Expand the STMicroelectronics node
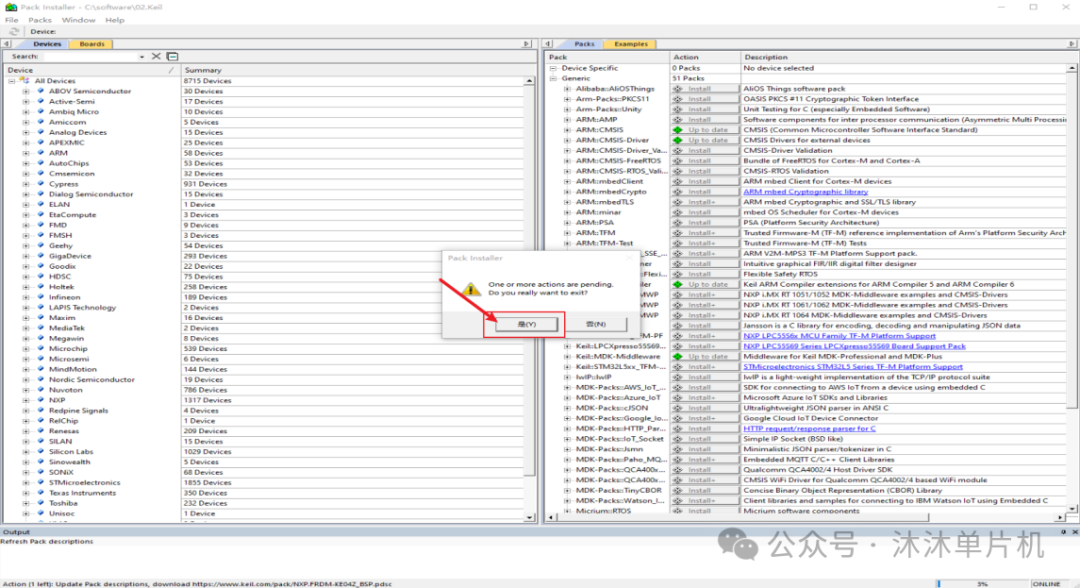This screenshot has width=1080, height=588. point(26,483)
